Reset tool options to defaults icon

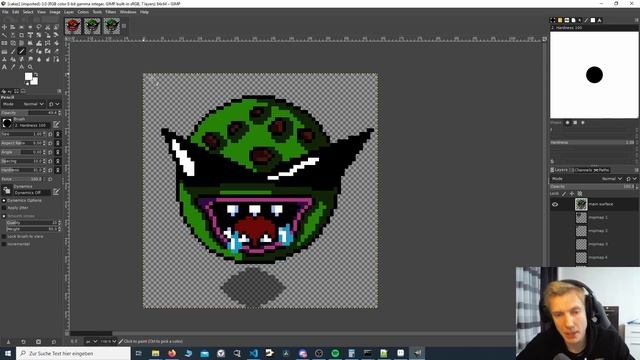(x=54, y=342)
